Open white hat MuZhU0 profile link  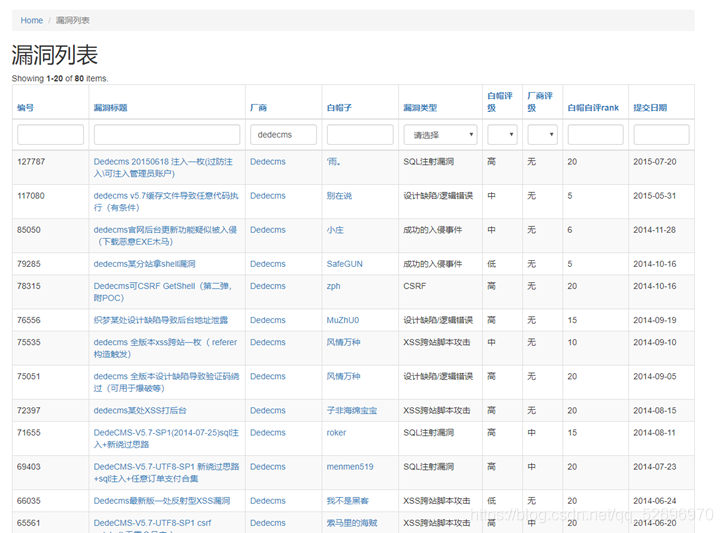click(x=343, y=320)
